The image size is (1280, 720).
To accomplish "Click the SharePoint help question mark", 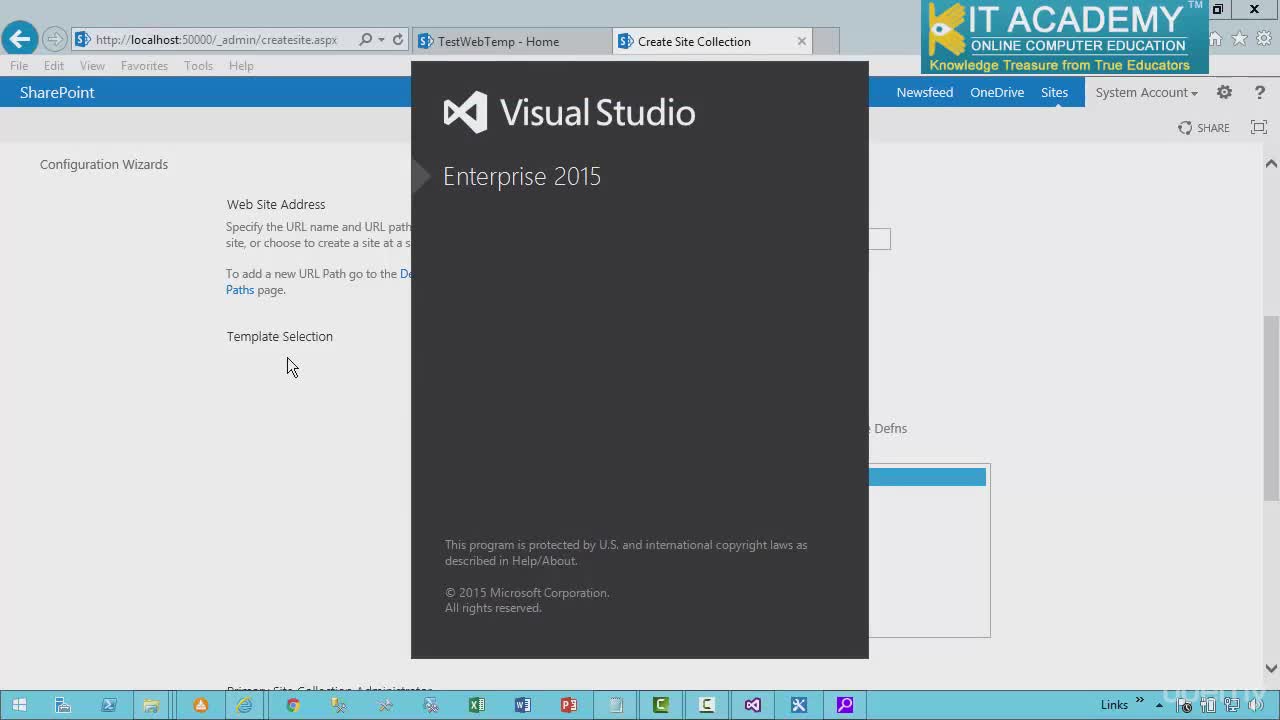I will [x=1260, y=92].
